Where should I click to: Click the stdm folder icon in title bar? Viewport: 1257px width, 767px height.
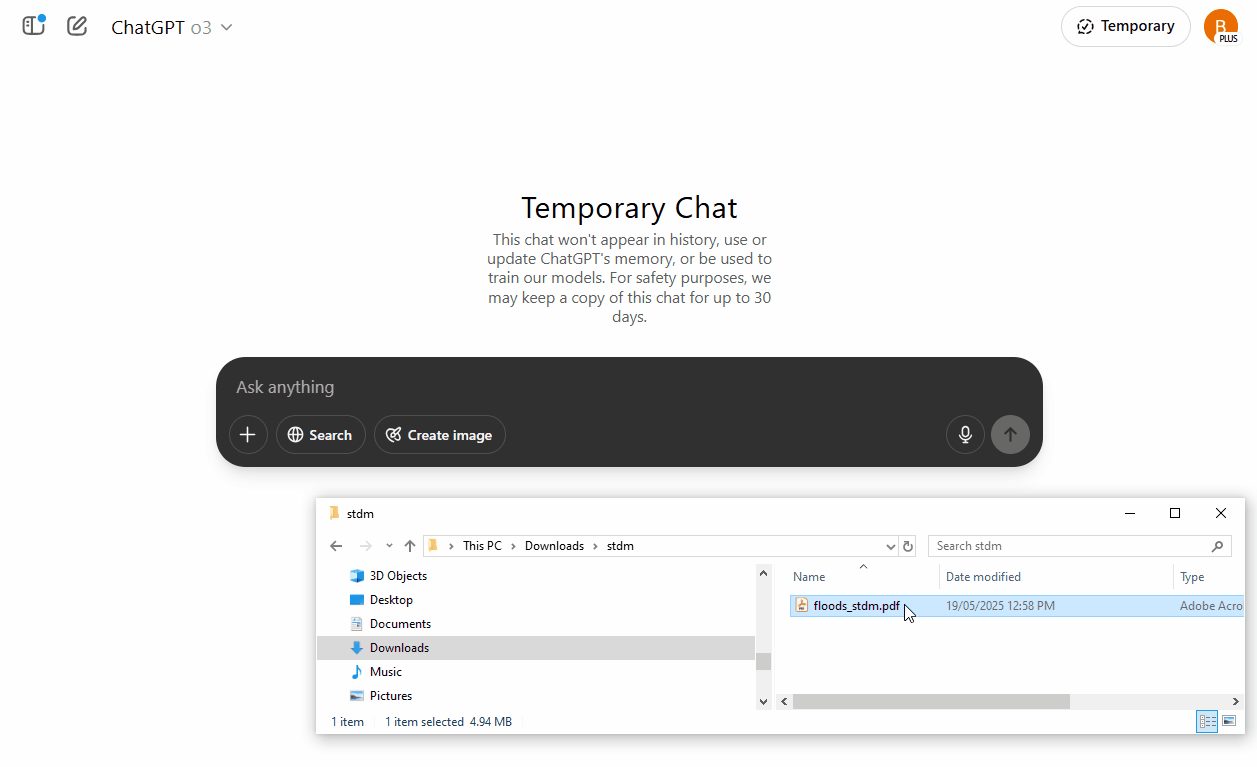334,513
